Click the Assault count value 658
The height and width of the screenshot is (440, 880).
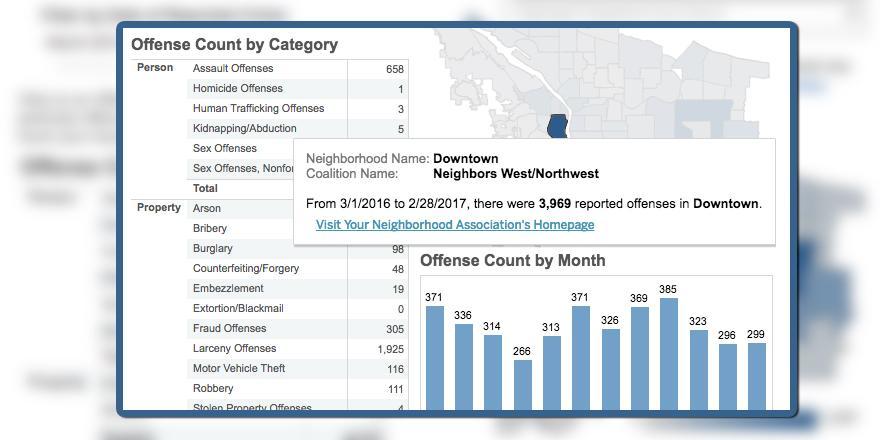(x=395, y=69)
